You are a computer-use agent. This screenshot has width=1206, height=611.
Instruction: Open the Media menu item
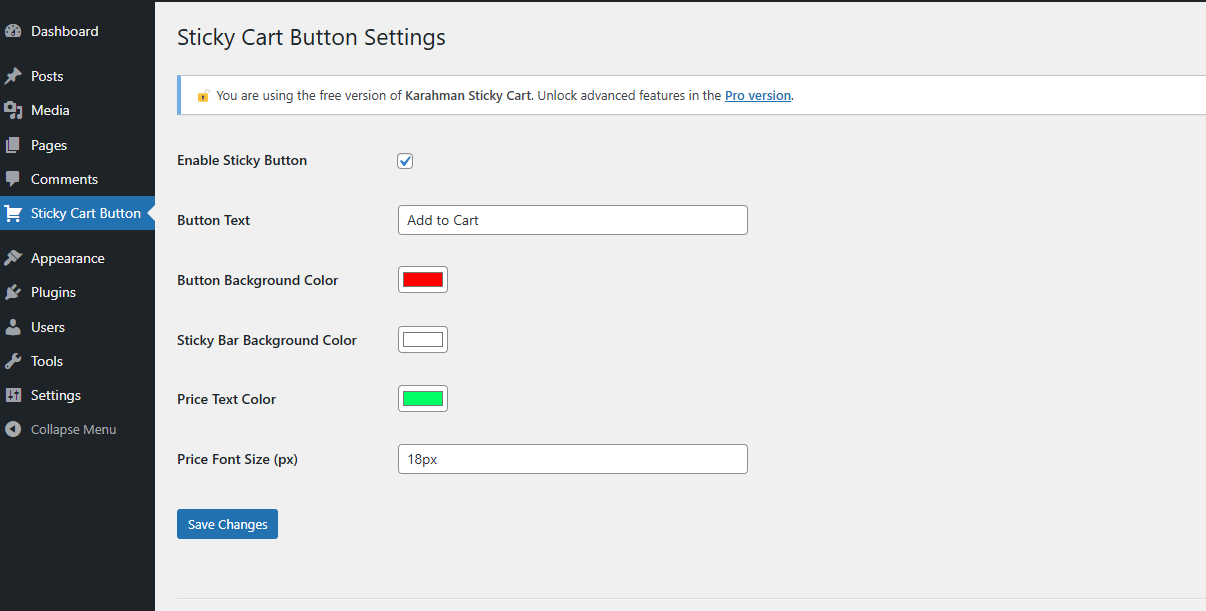pos(77,110)
